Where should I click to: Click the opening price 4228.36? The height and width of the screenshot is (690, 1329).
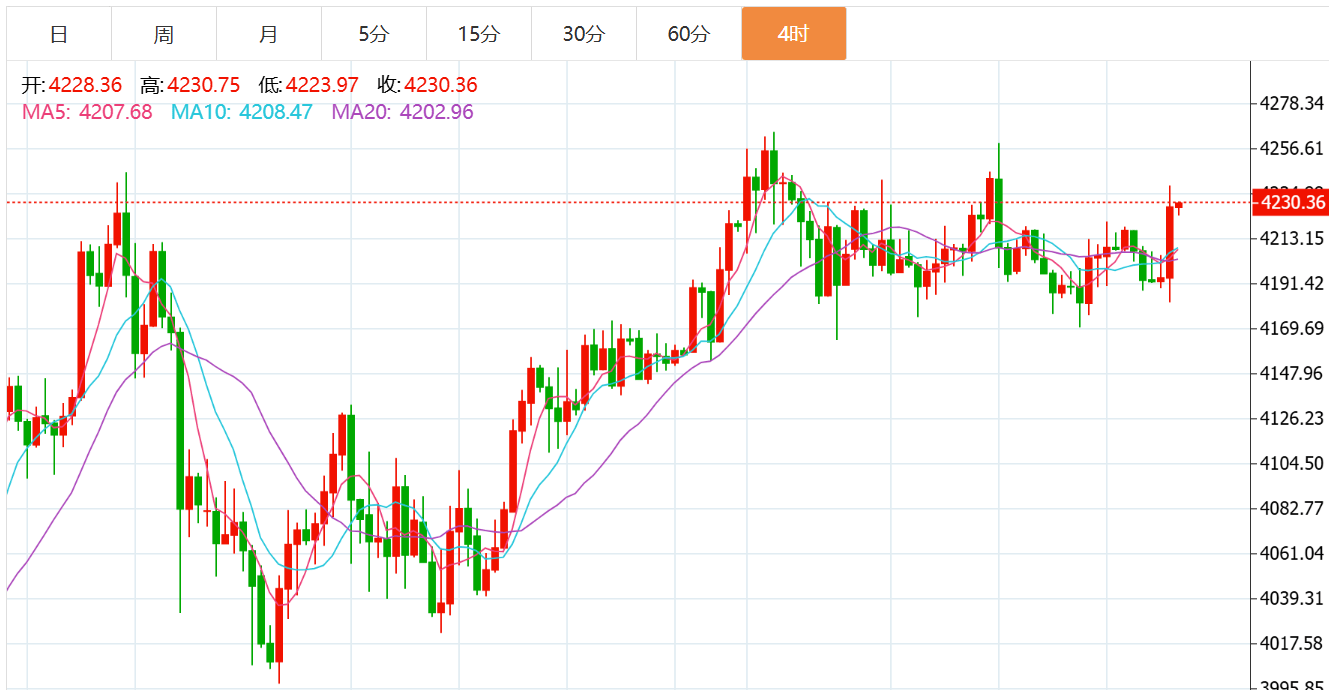point(85,86)
